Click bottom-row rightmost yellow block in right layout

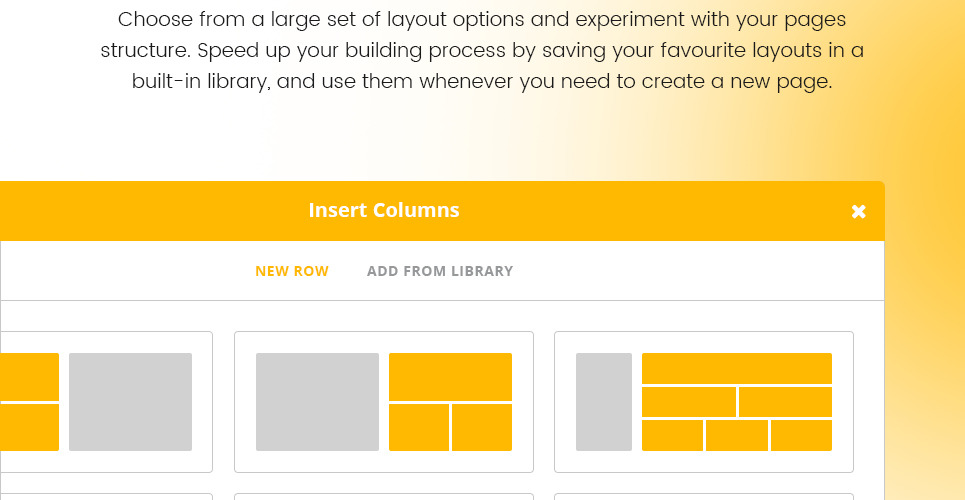coord(801,435)
